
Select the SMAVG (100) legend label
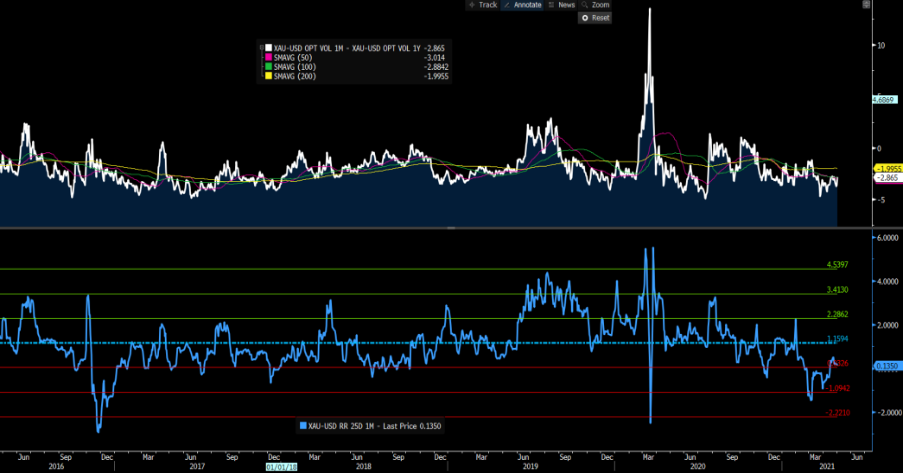pos(295,67)
